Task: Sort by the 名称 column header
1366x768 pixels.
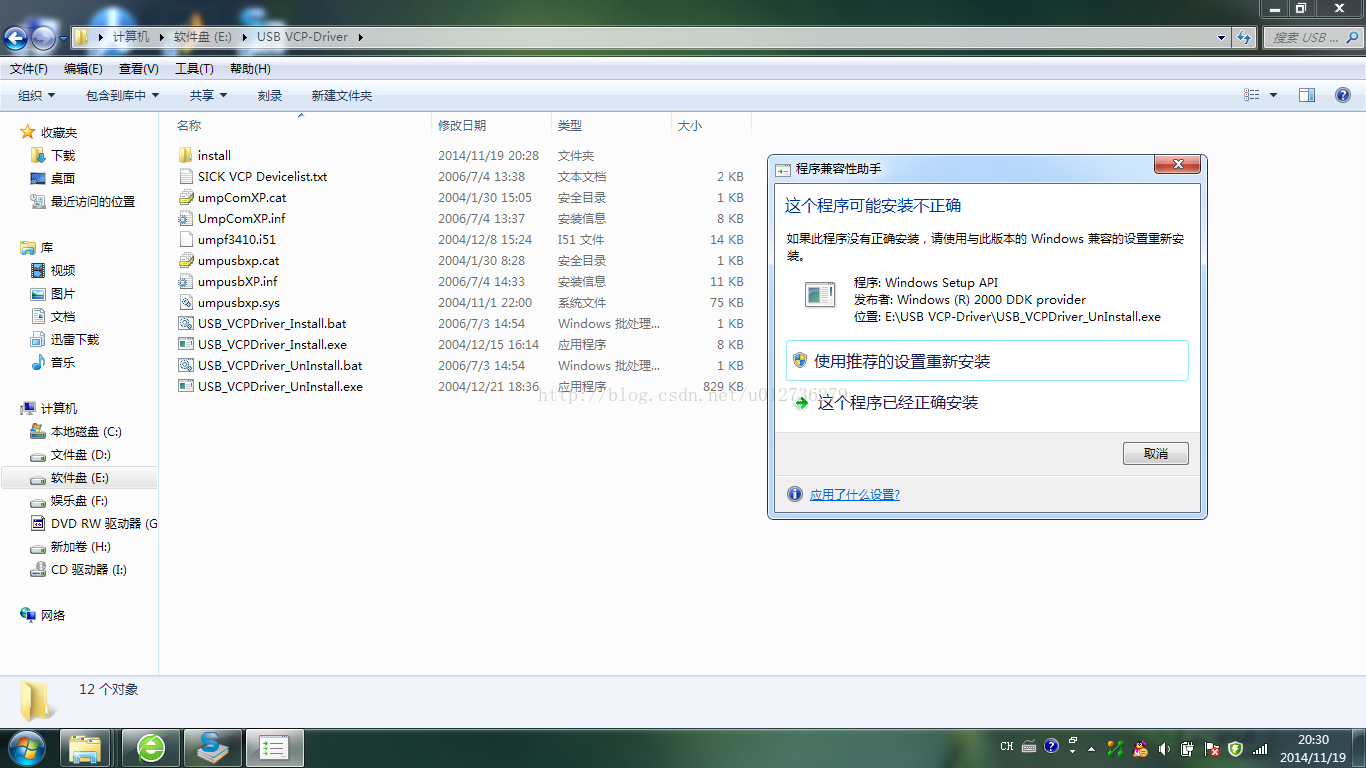Action: (x=189, y=125)
